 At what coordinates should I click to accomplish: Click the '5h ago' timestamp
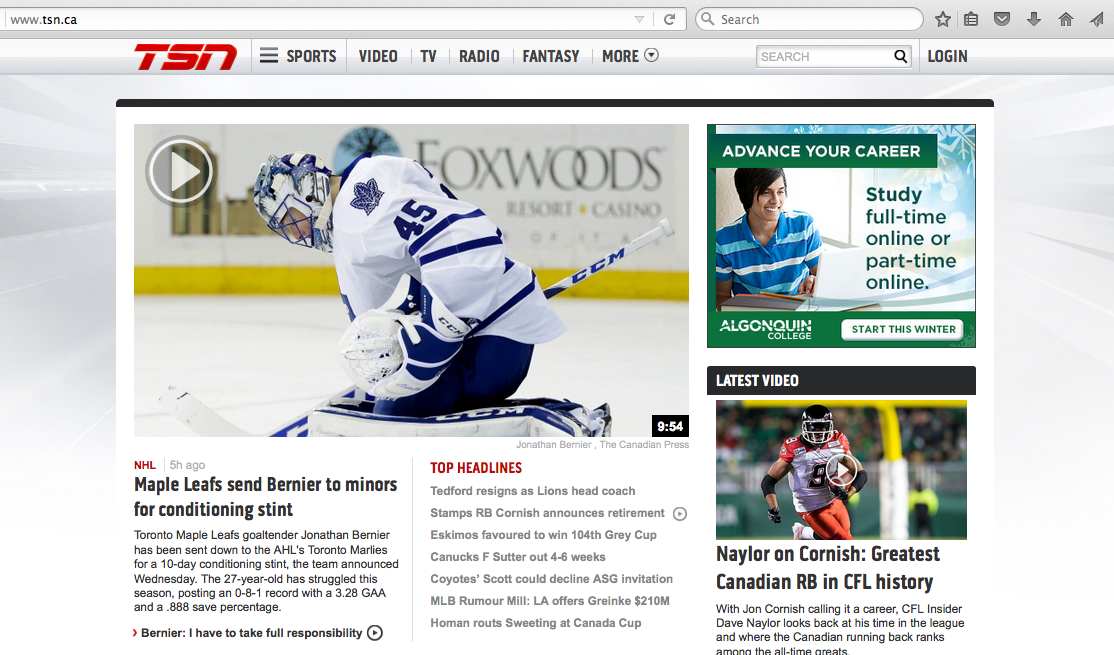coord(188,465)
